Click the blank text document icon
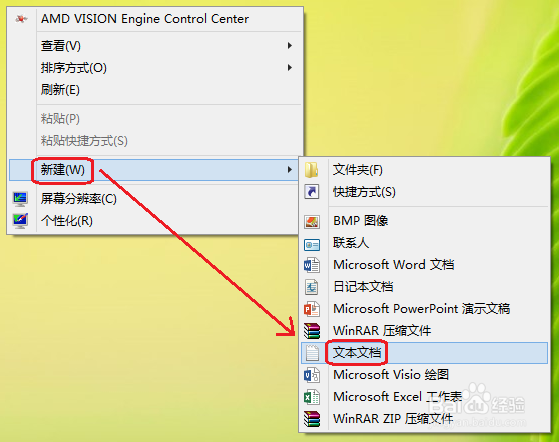Screen dimensions: 559x442 [312, 353]
